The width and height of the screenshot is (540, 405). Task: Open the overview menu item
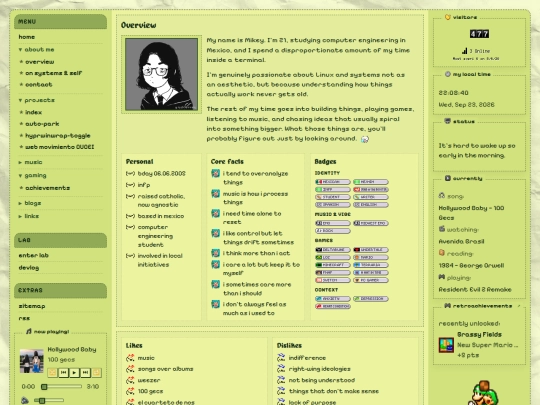click(x=40, y=62)
